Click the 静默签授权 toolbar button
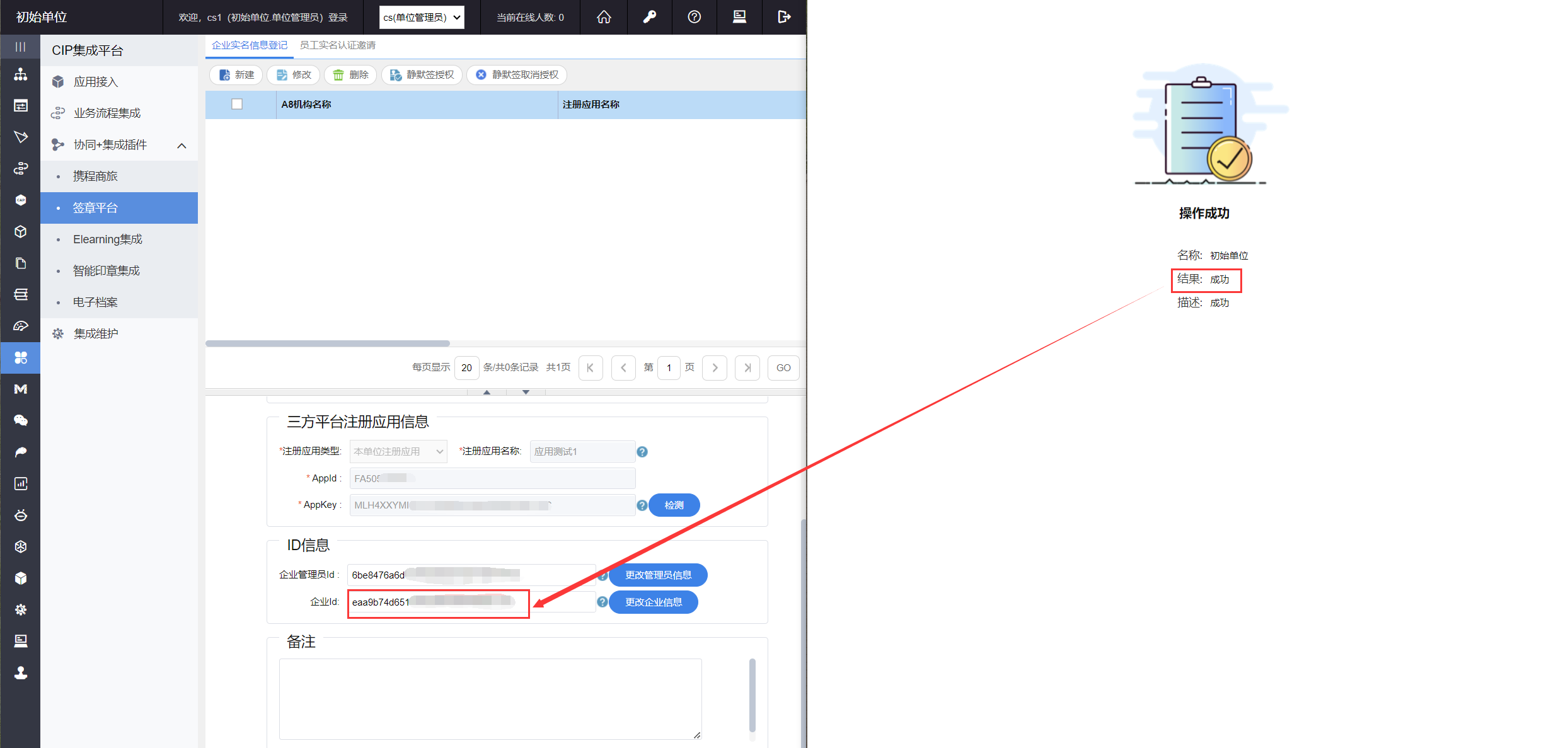 (422, 75)
